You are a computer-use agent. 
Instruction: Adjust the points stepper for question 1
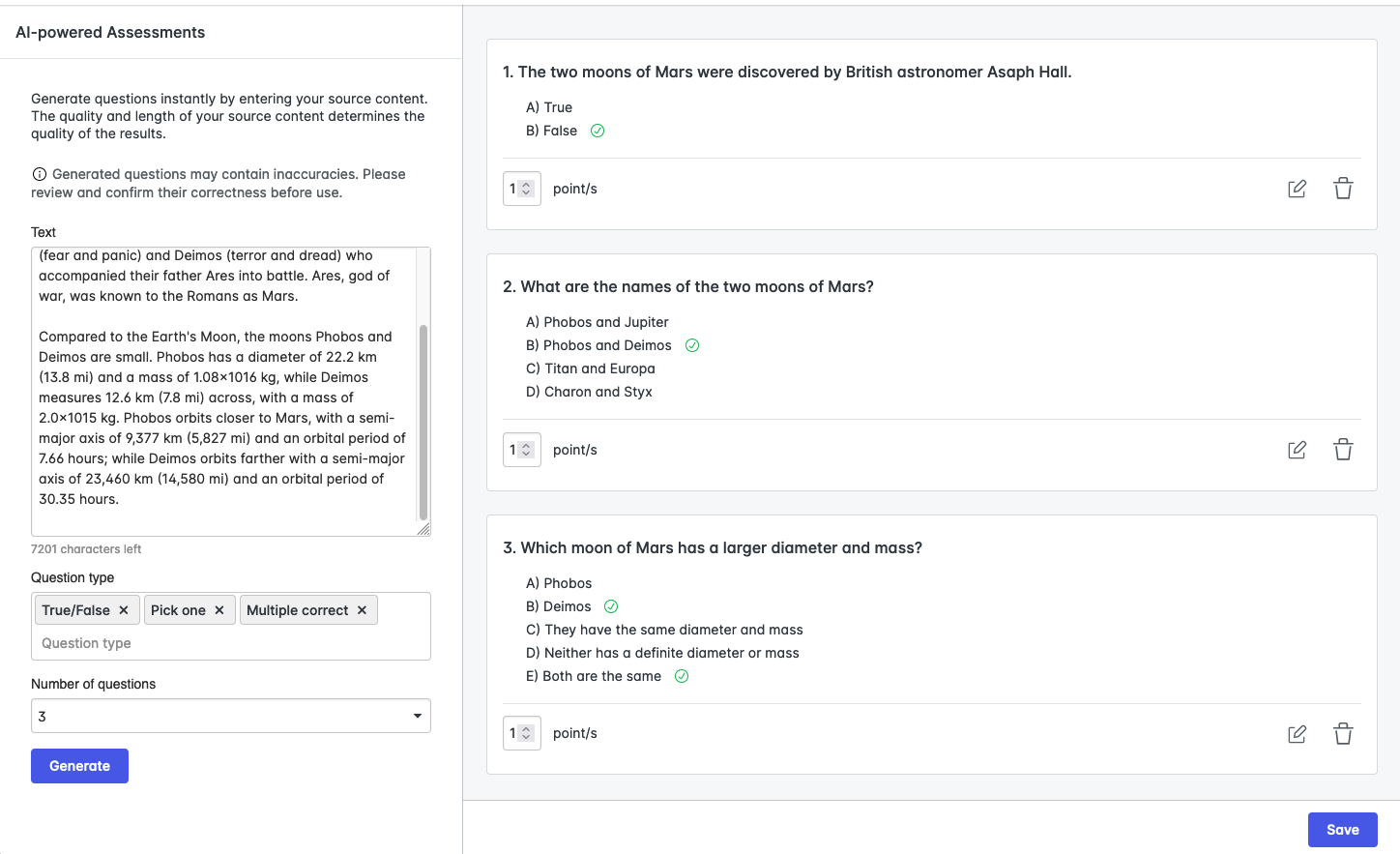point(526,189)
